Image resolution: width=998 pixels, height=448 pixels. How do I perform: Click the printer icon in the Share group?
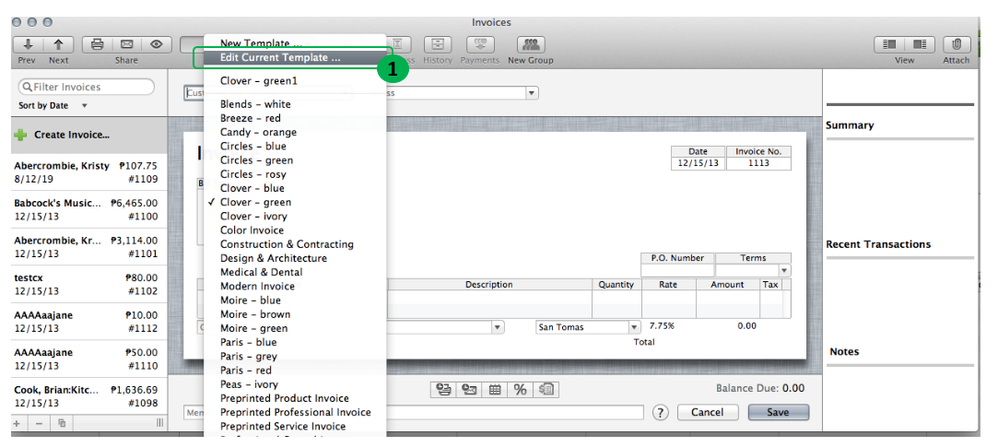pos(97,45)
